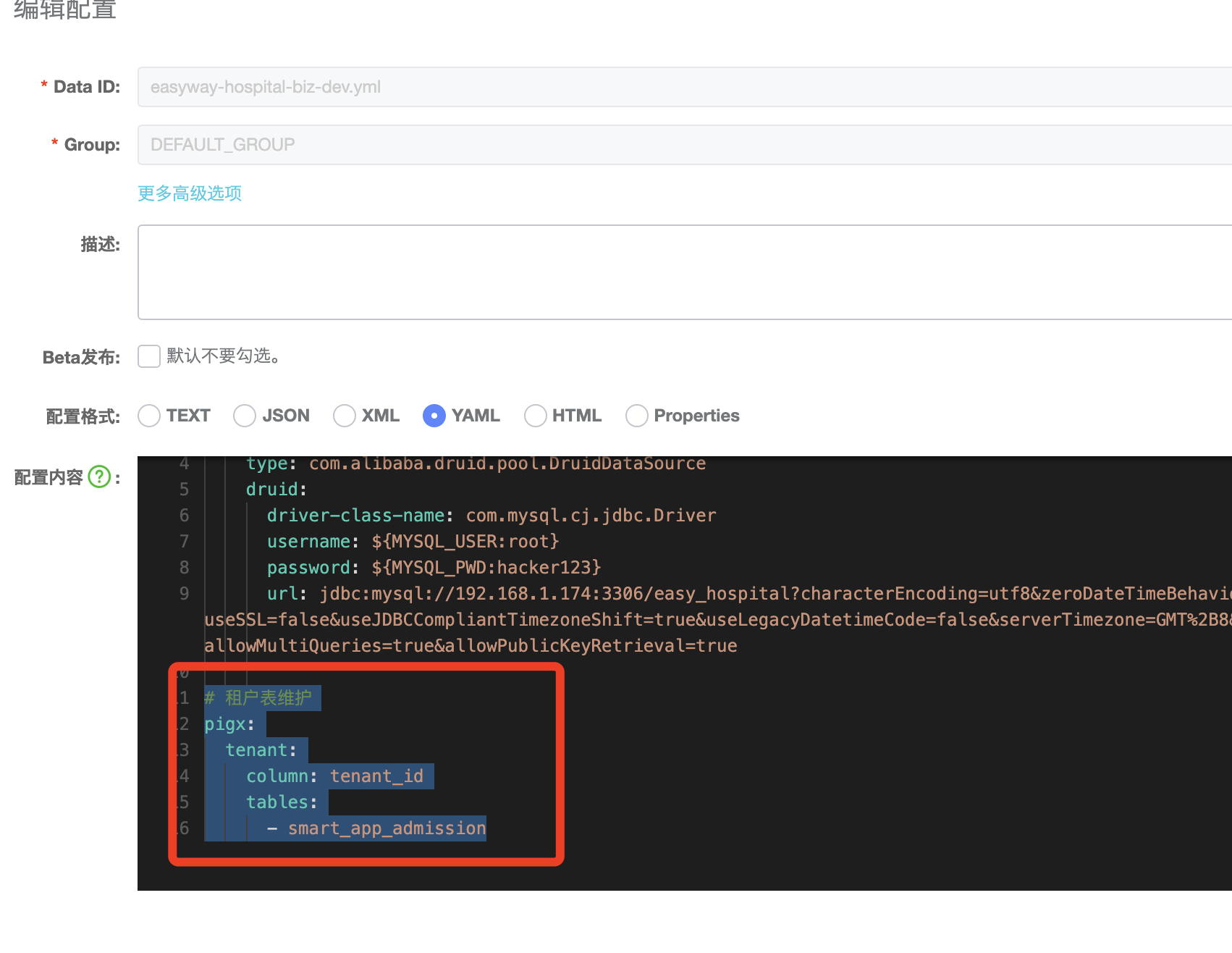Click line number 9 in the gutter
Screen dimensions: 1232x953
pos(184,594)
